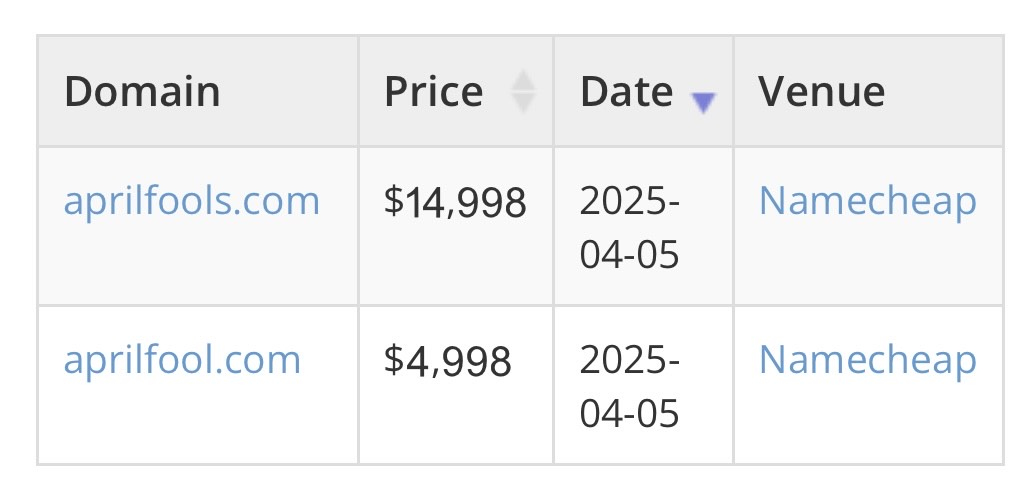This screenshot has height=484, width=1021.
Task: Click the Venue column header
Action: [x=821, y=92]
